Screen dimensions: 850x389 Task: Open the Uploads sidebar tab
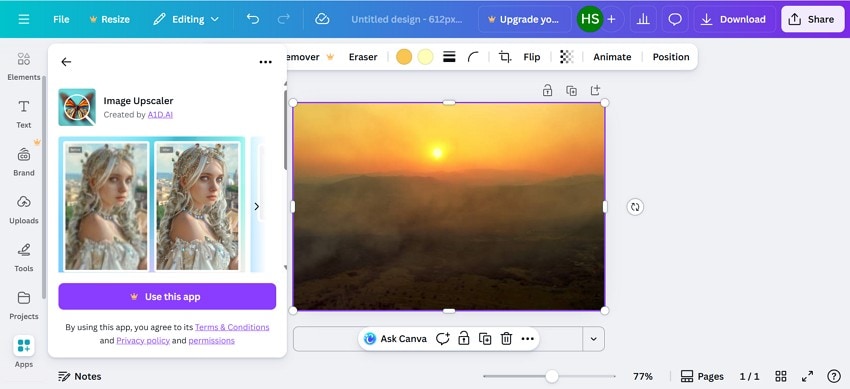coord(23,210)
